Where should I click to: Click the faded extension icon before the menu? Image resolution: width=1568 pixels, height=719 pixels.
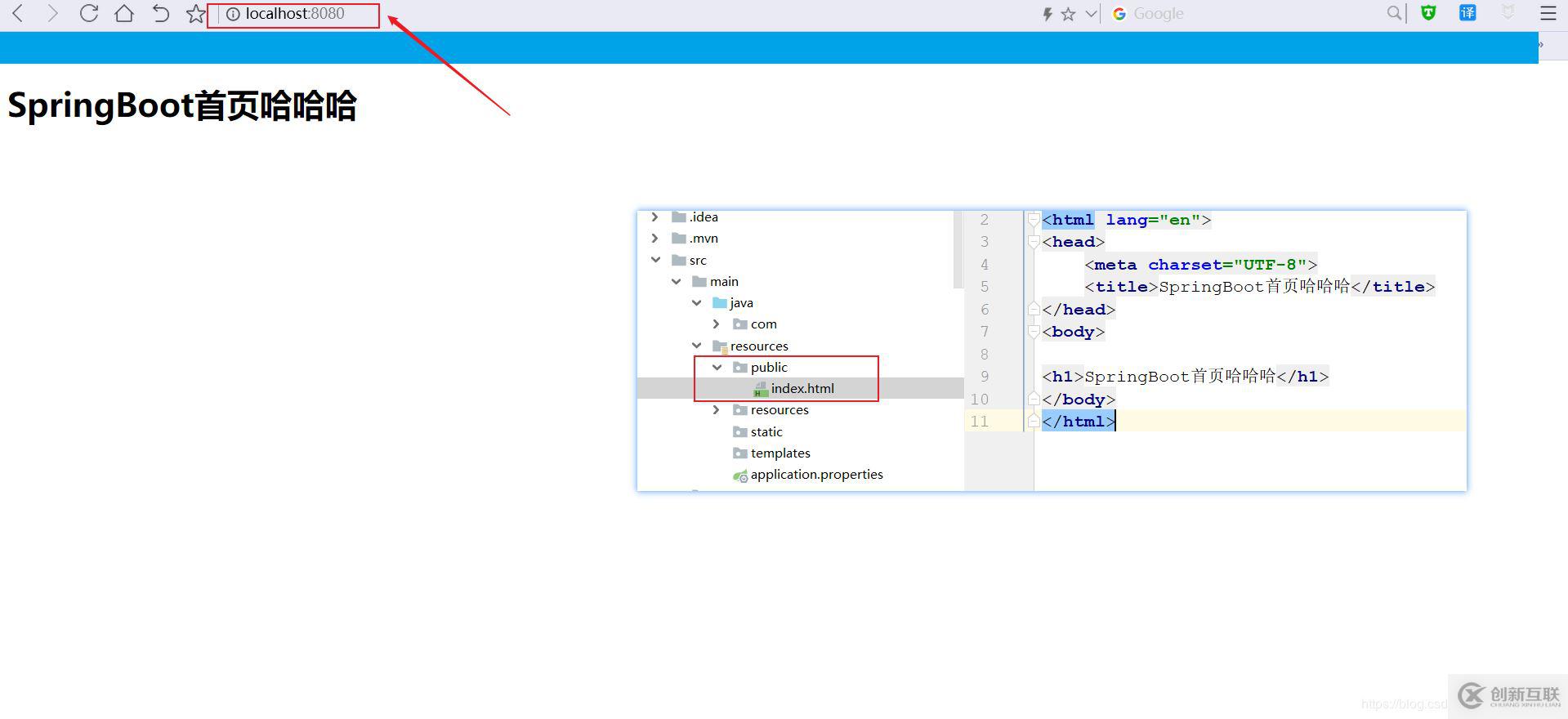tap(1508, 13)
